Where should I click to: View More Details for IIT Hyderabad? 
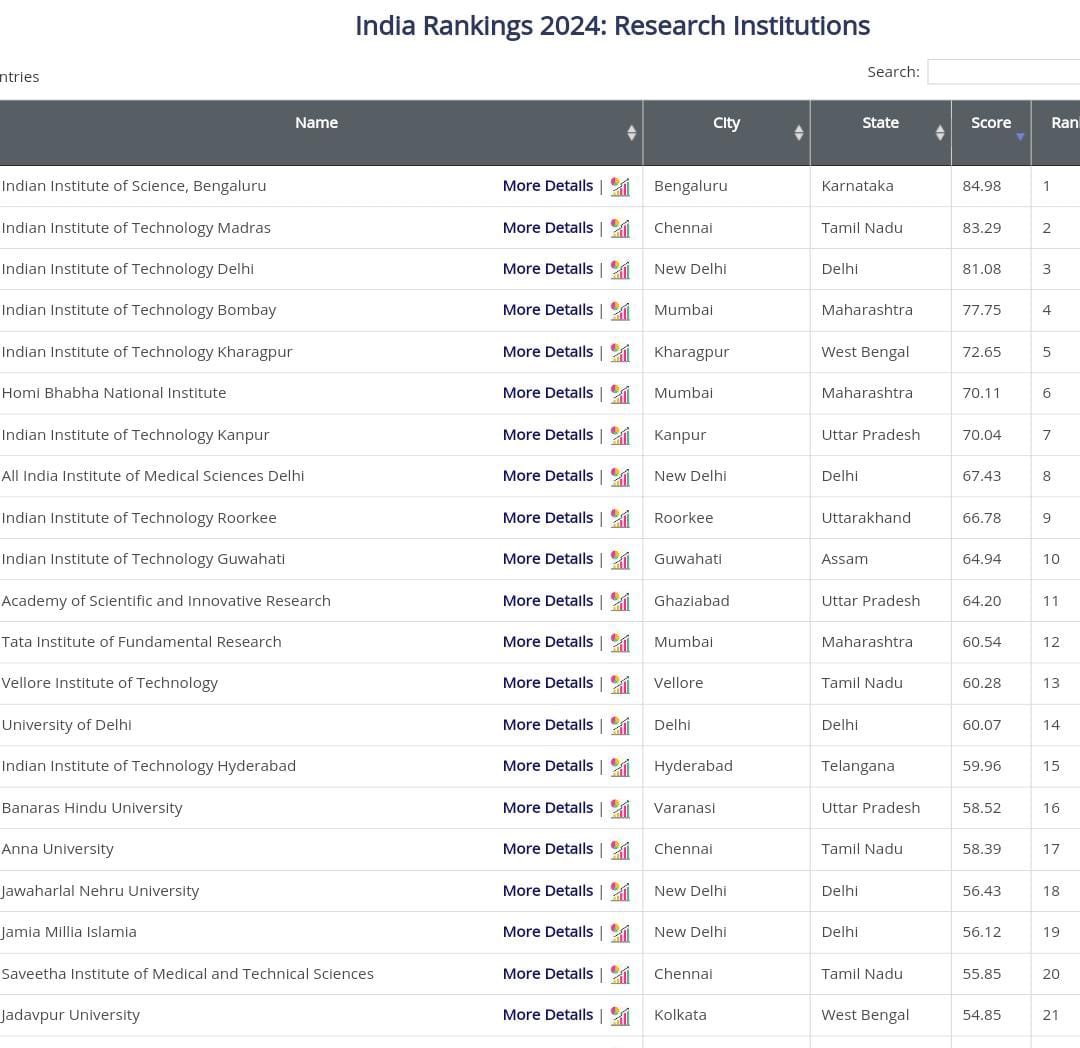[548, 766]
